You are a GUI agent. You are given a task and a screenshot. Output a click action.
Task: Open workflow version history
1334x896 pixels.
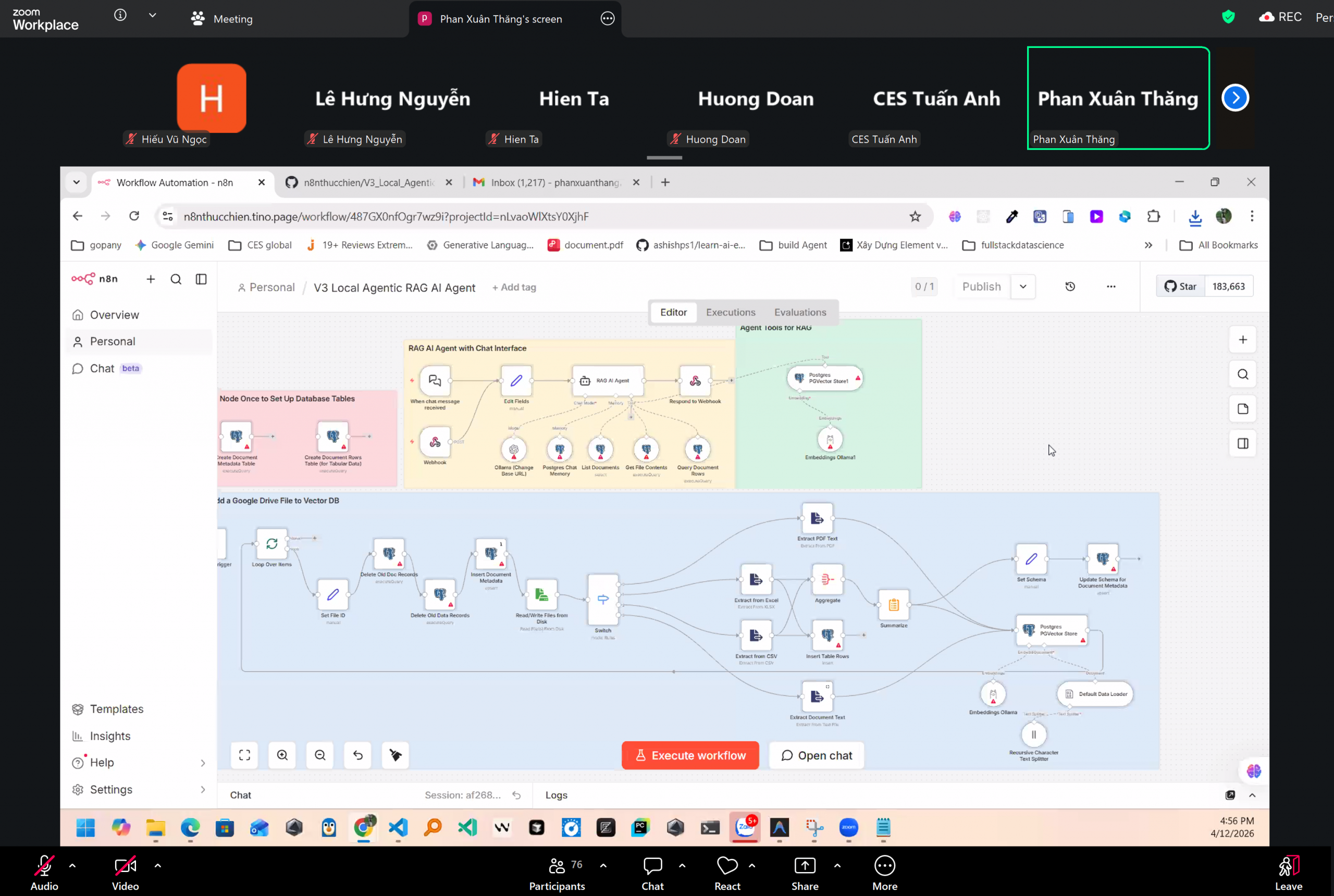point(1070,287)
